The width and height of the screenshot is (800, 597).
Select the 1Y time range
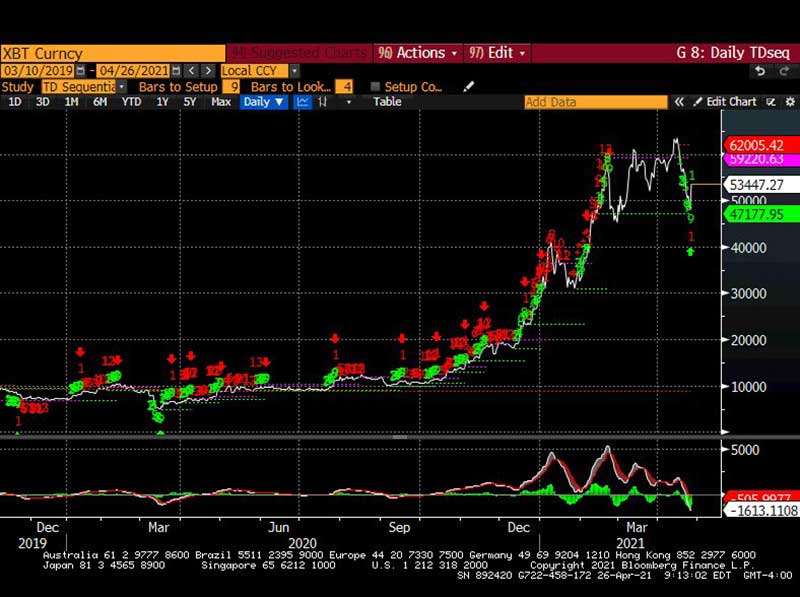point(162,102)
